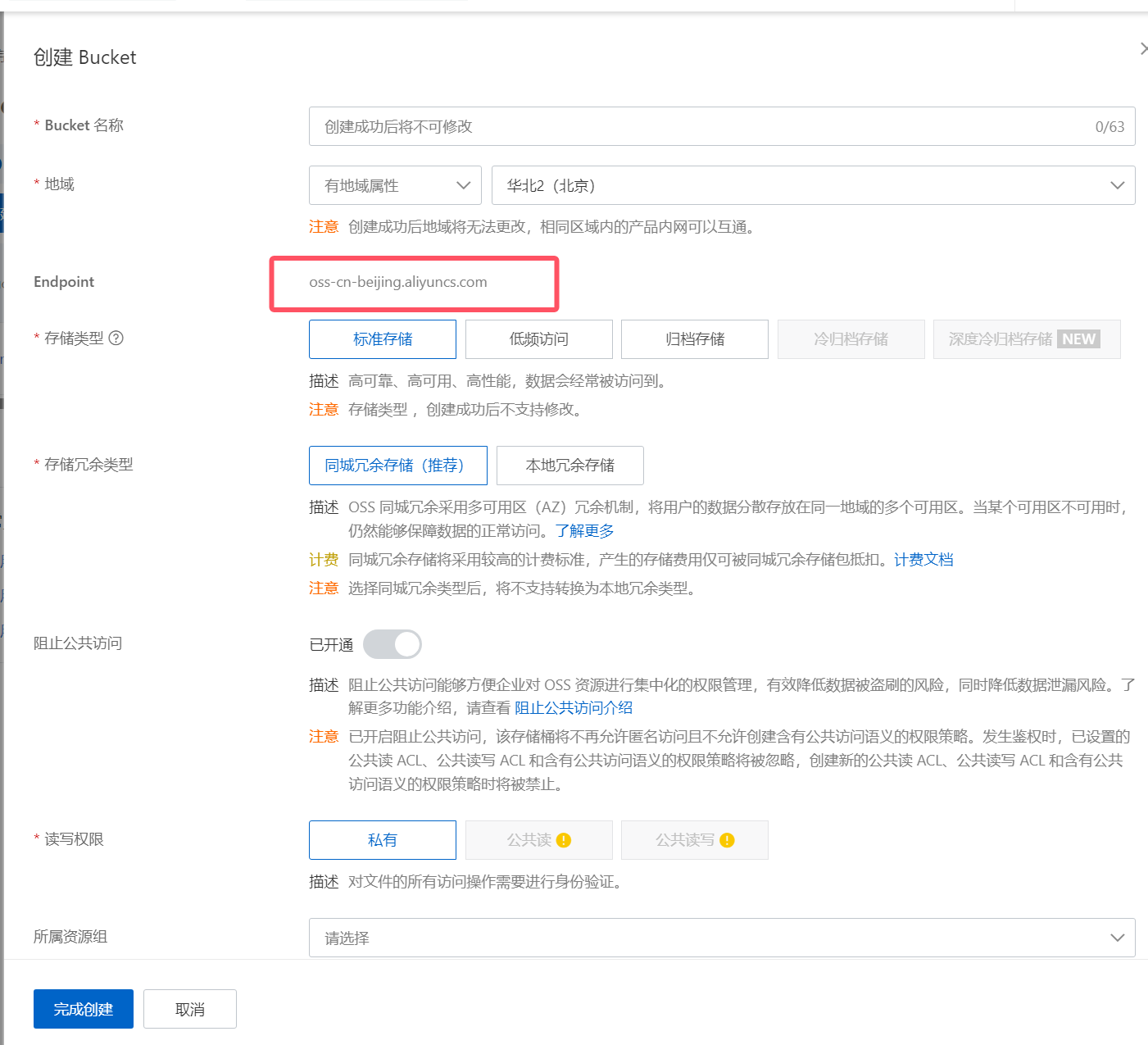Click the warning icon on 公共读写 option

[727, 840]
